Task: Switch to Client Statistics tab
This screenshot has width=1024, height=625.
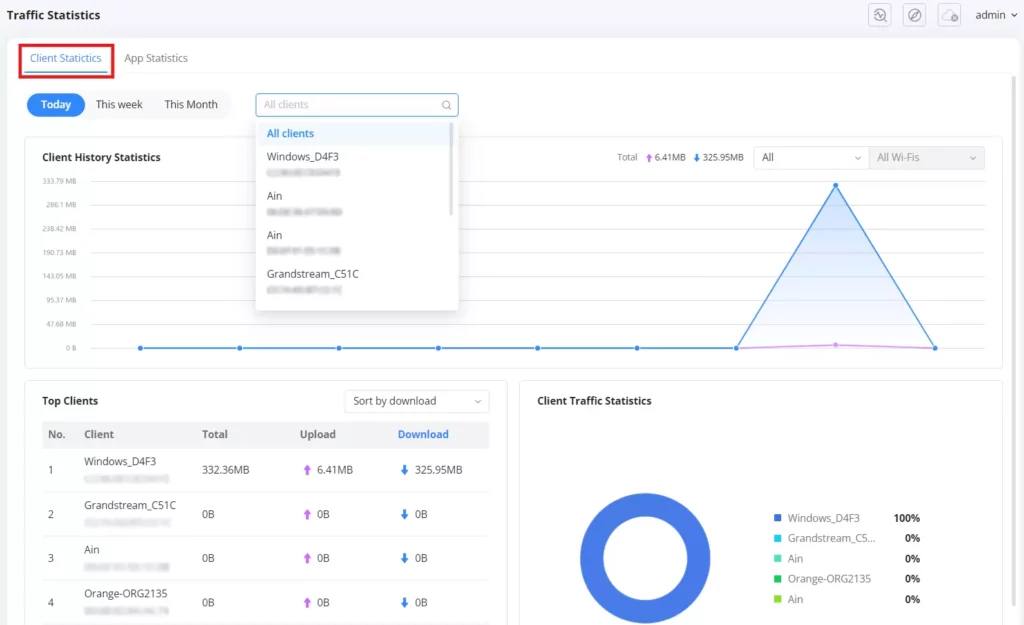Action: pos(65,58)
